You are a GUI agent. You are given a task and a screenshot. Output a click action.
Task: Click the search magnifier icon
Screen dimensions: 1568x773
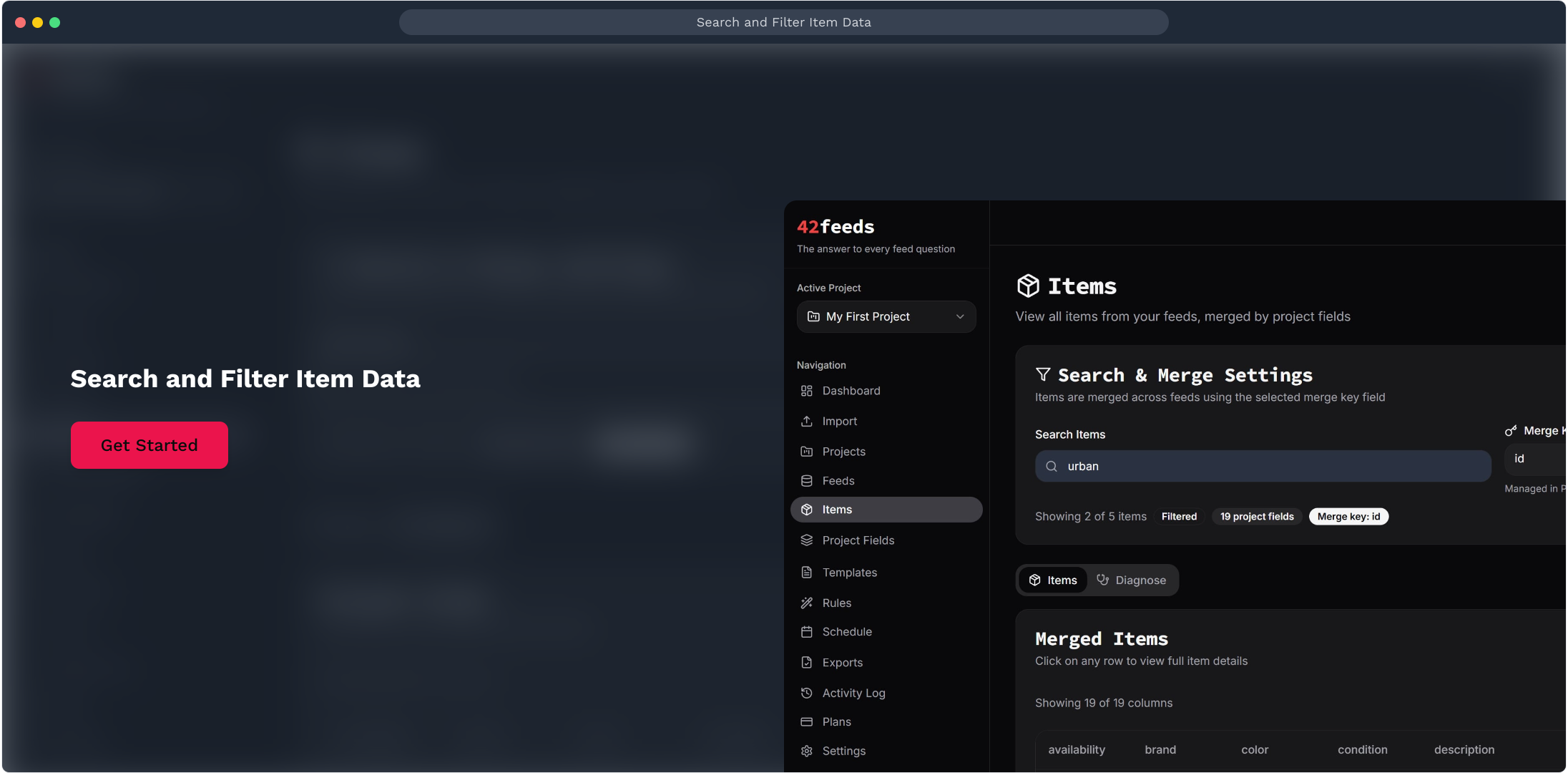click(x=1051, y=467)
